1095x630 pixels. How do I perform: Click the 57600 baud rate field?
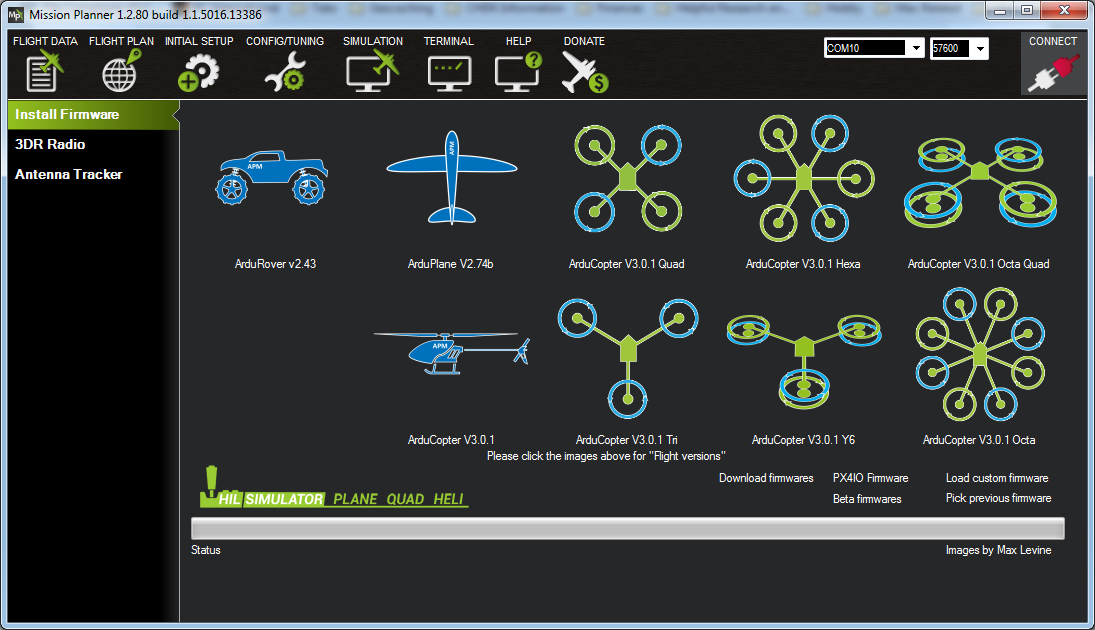point(950,48)
